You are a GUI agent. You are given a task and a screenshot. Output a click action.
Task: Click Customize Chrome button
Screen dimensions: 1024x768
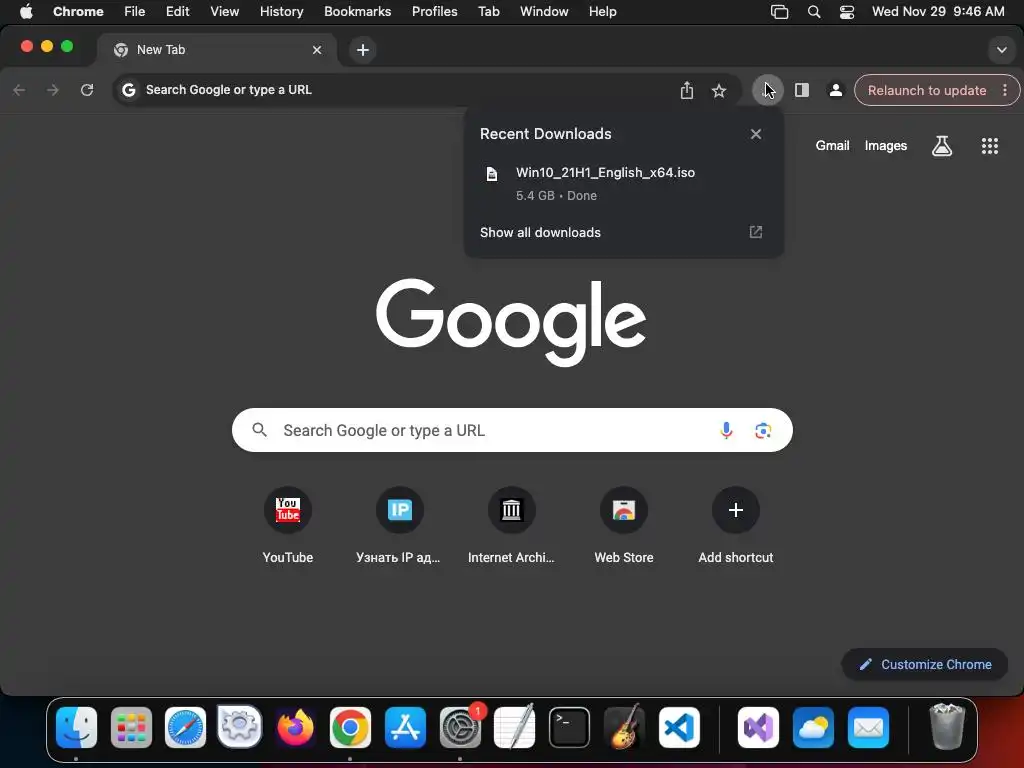point(925,664)
